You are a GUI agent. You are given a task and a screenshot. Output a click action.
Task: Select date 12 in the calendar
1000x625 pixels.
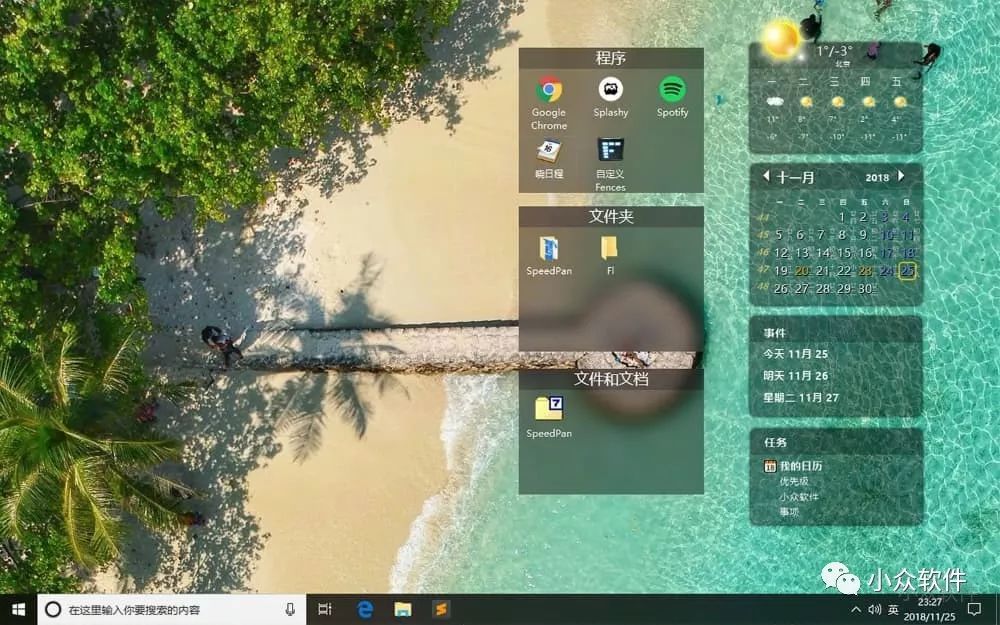[x=781, y=253]
